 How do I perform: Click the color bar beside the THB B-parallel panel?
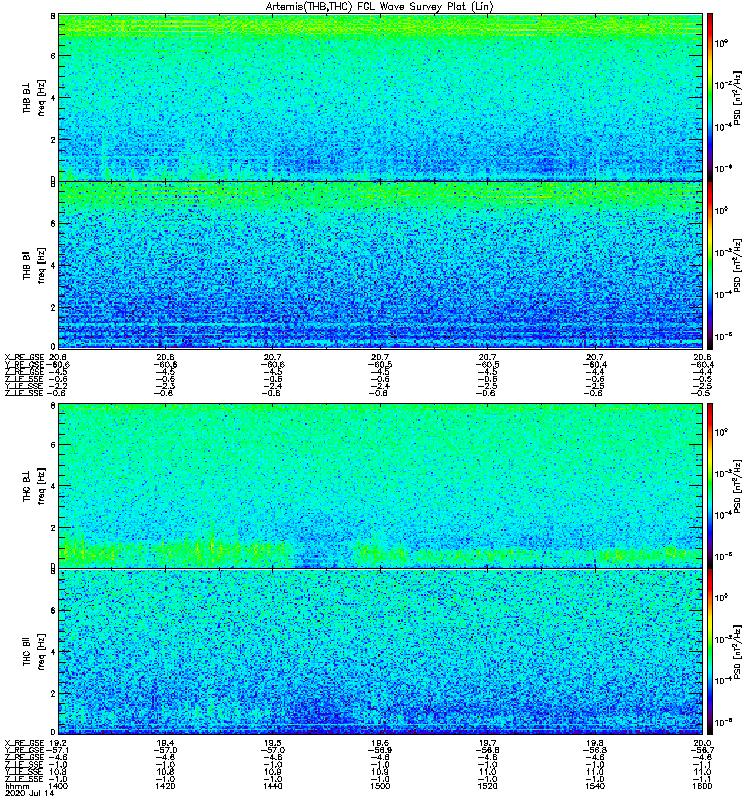(709, 265)
